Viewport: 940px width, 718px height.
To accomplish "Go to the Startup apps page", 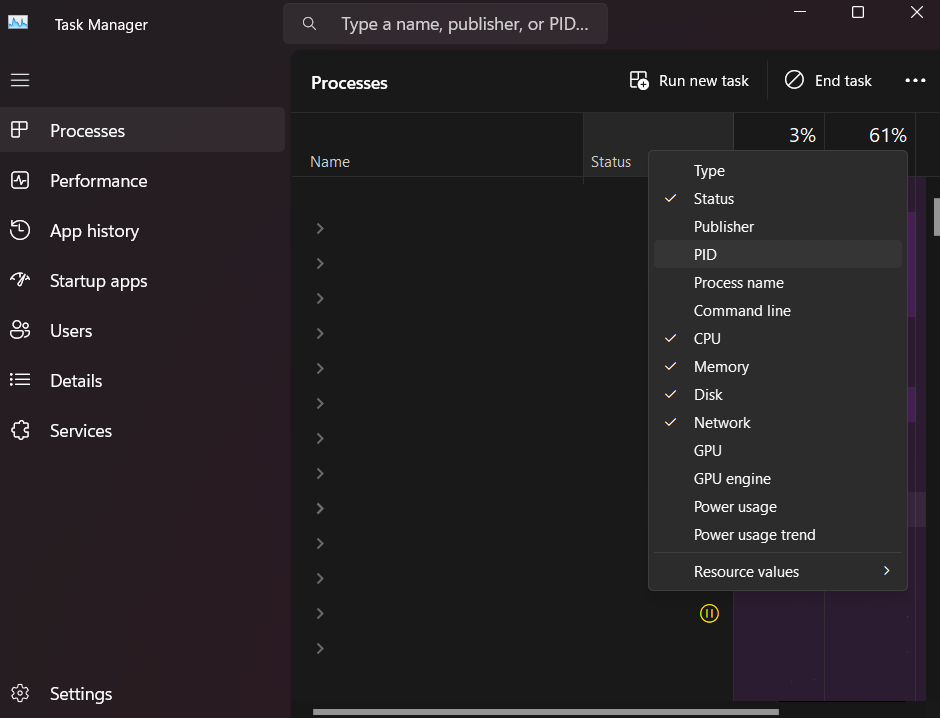I will tap(143, 280).
